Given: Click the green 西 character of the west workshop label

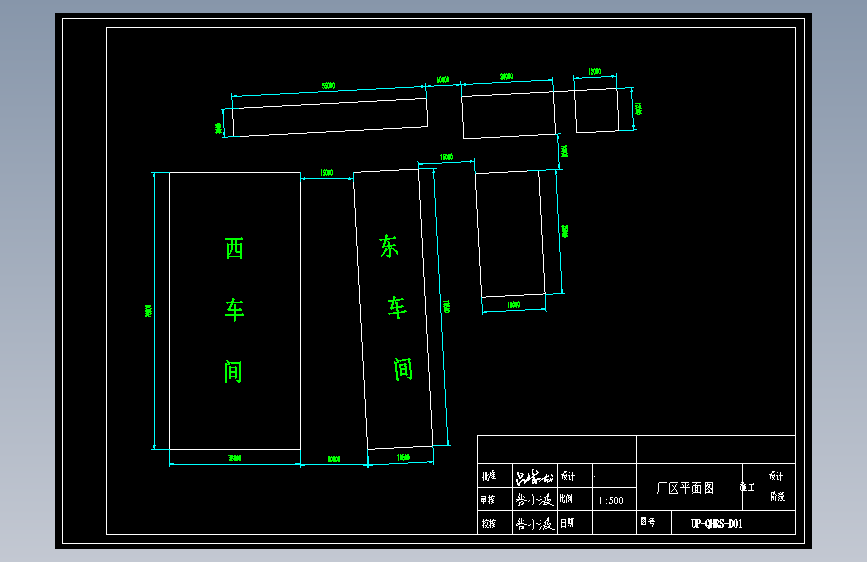Looking at the screenshot, I should 234,248.
